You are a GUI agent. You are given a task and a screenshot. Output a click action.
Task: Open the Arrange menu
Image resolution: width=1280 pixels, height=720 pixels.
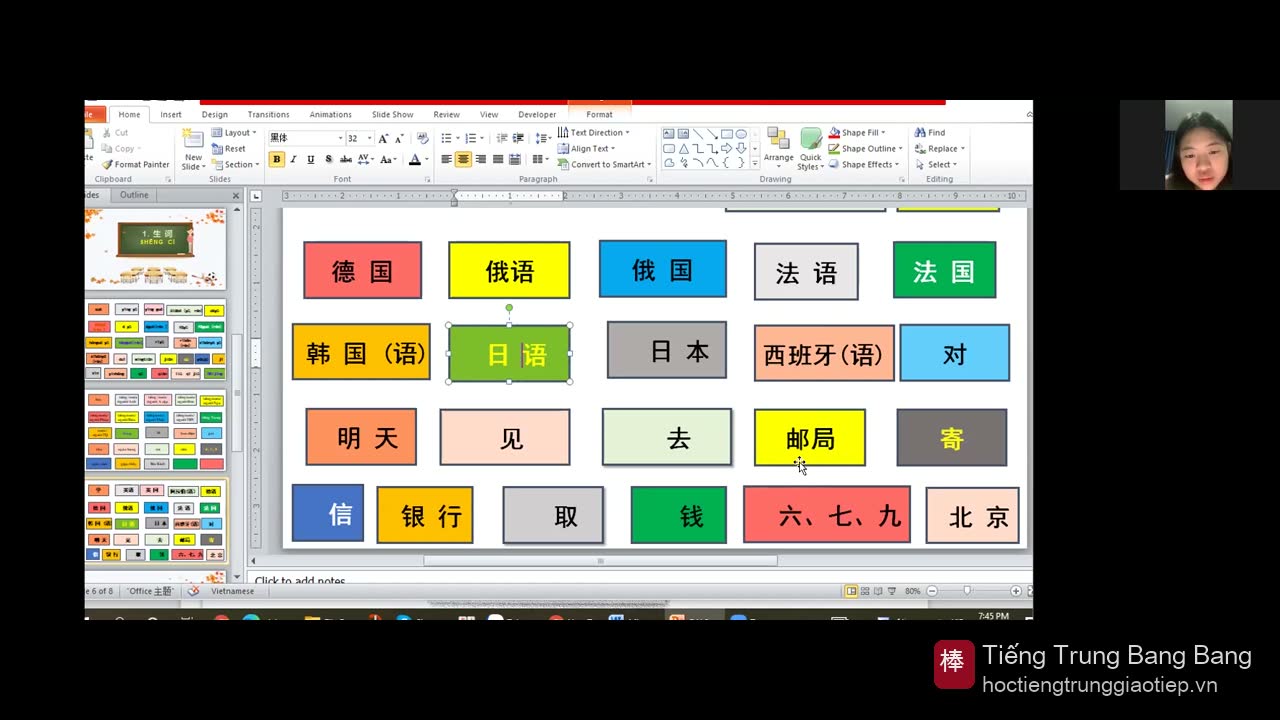click(778, 148)
